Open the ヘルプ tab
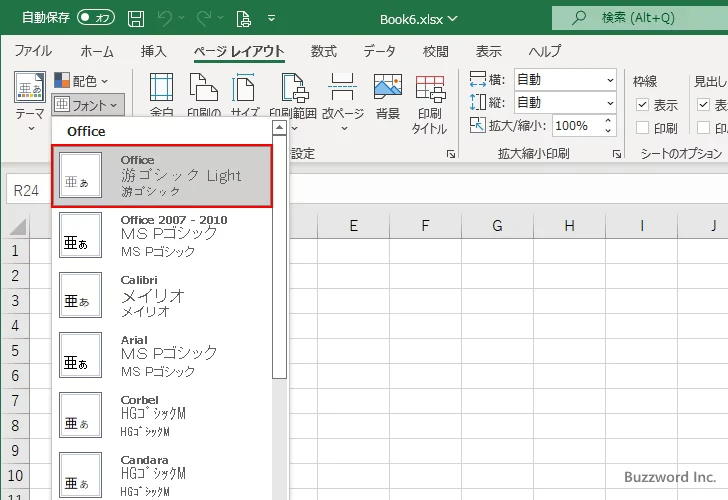Viewport: 728px width, 500px height. click(545, 51)
